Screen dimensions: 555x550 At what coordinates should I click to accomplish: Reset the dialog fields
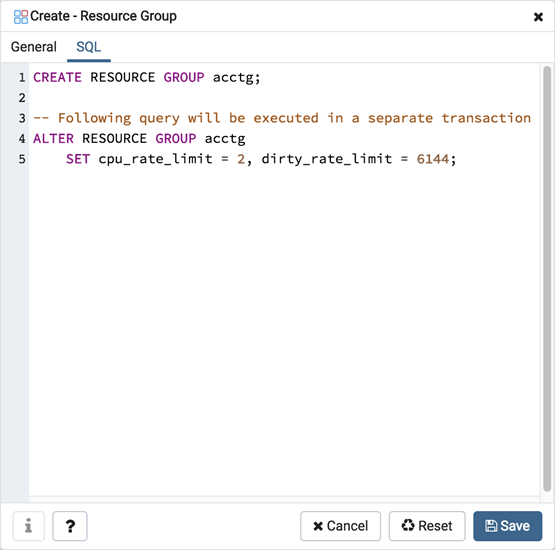pos(427,526)
